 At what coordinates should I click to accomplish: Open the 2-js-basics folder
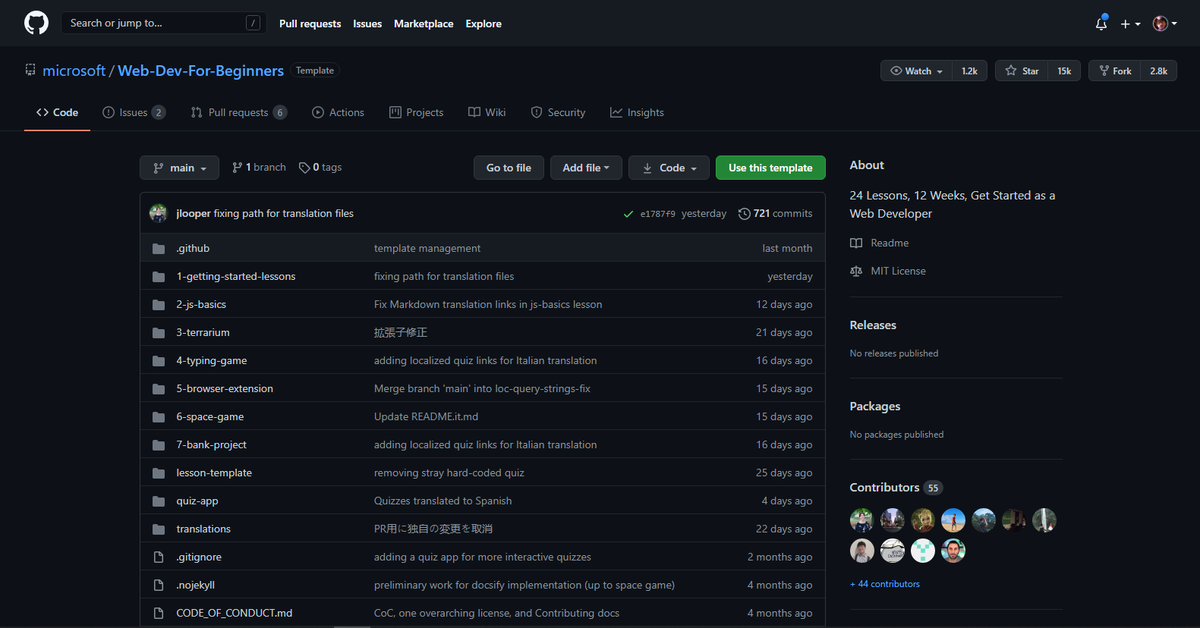pos(201,304)
